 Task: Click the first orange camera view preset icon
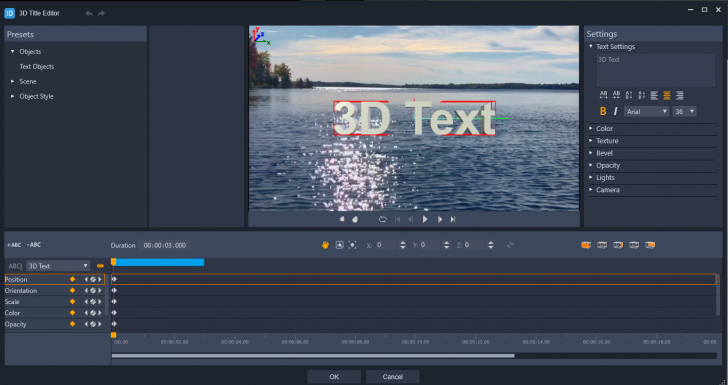pyautogui.click(x=586, y=245)
